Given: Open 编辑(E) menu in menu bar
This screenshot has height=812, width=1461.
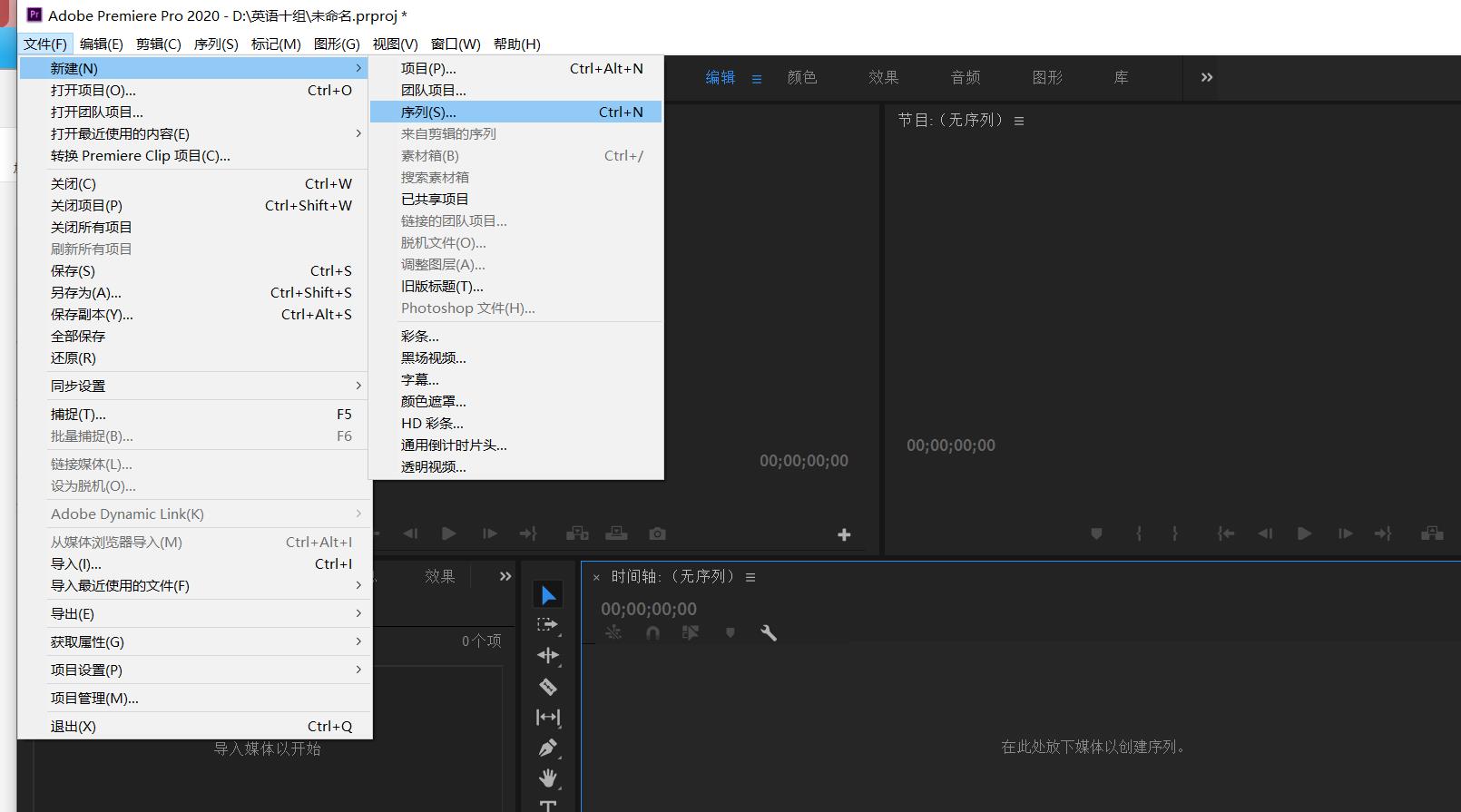Looking at the screenshot, I should point(101,44).
